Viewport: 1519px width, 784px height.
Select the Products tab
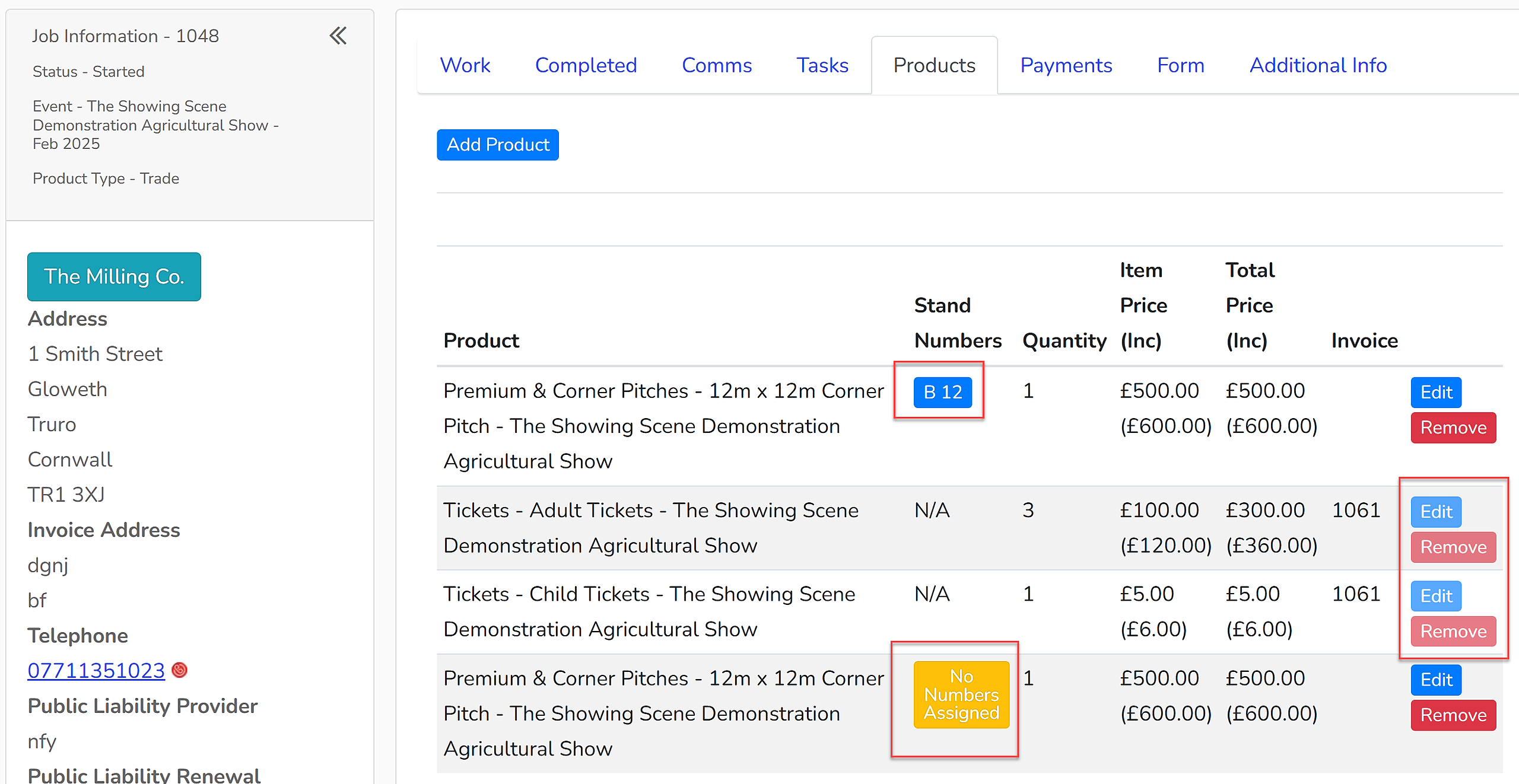tap(934, 65)
